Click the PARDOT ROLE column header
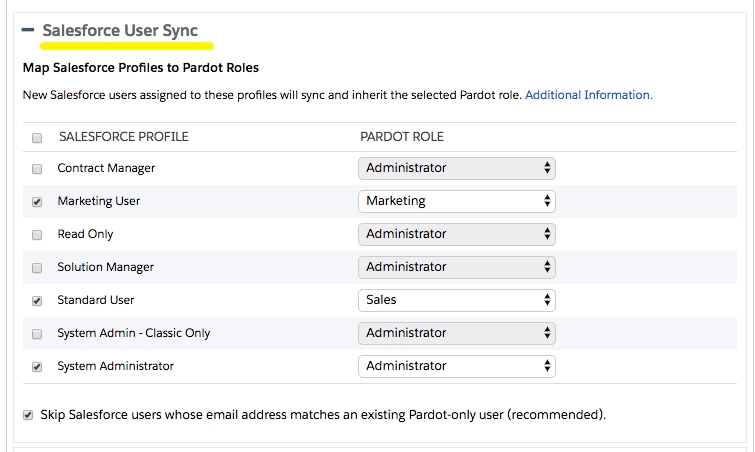This screenshot has height=452, width=755. click(402, 137)
